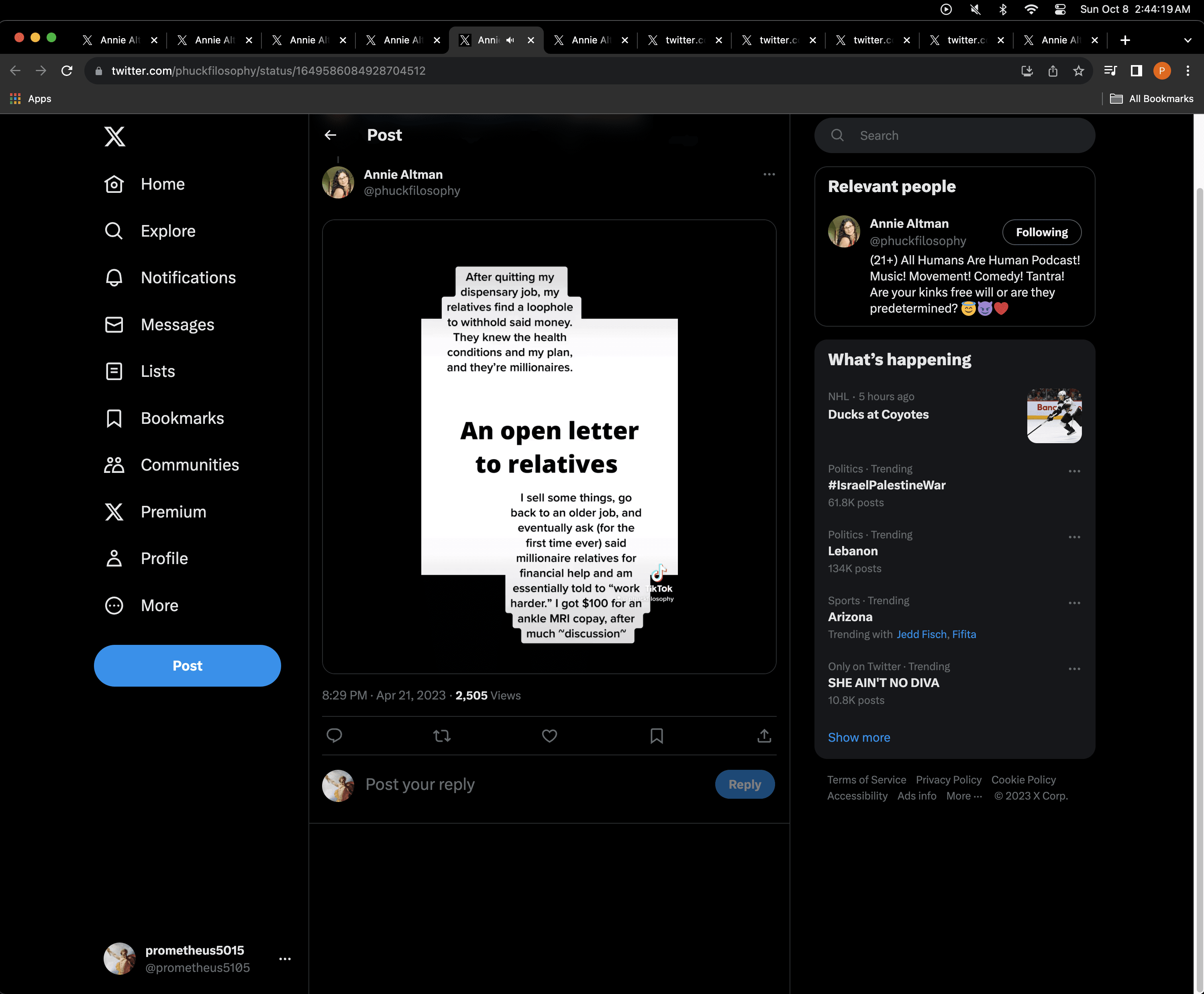This screenshot has height=994, width=1204.
Task: Mute the audio-playing browser tab
Action: pyautogui.click(x=510, y=40)
